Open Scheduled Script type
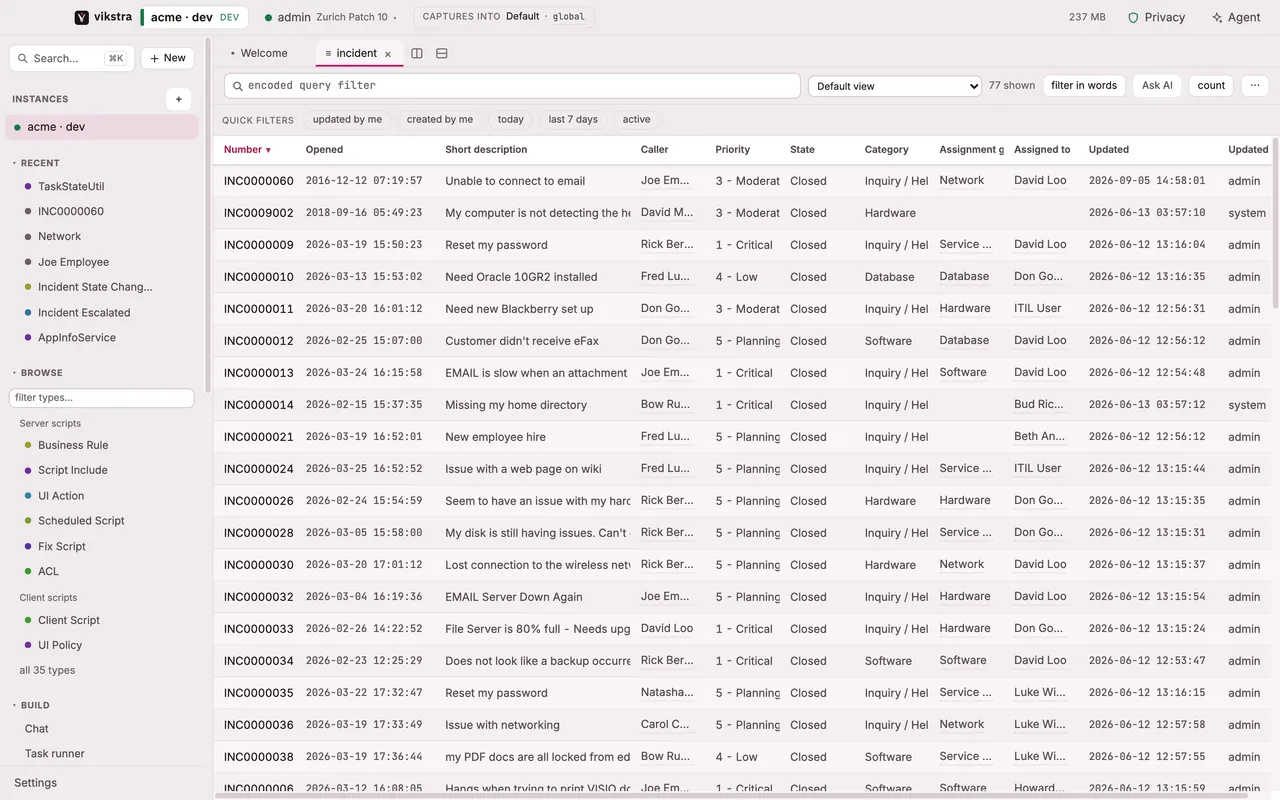Screen dimensions: 1280x800 pyautogui.click(x=81, y=521)
